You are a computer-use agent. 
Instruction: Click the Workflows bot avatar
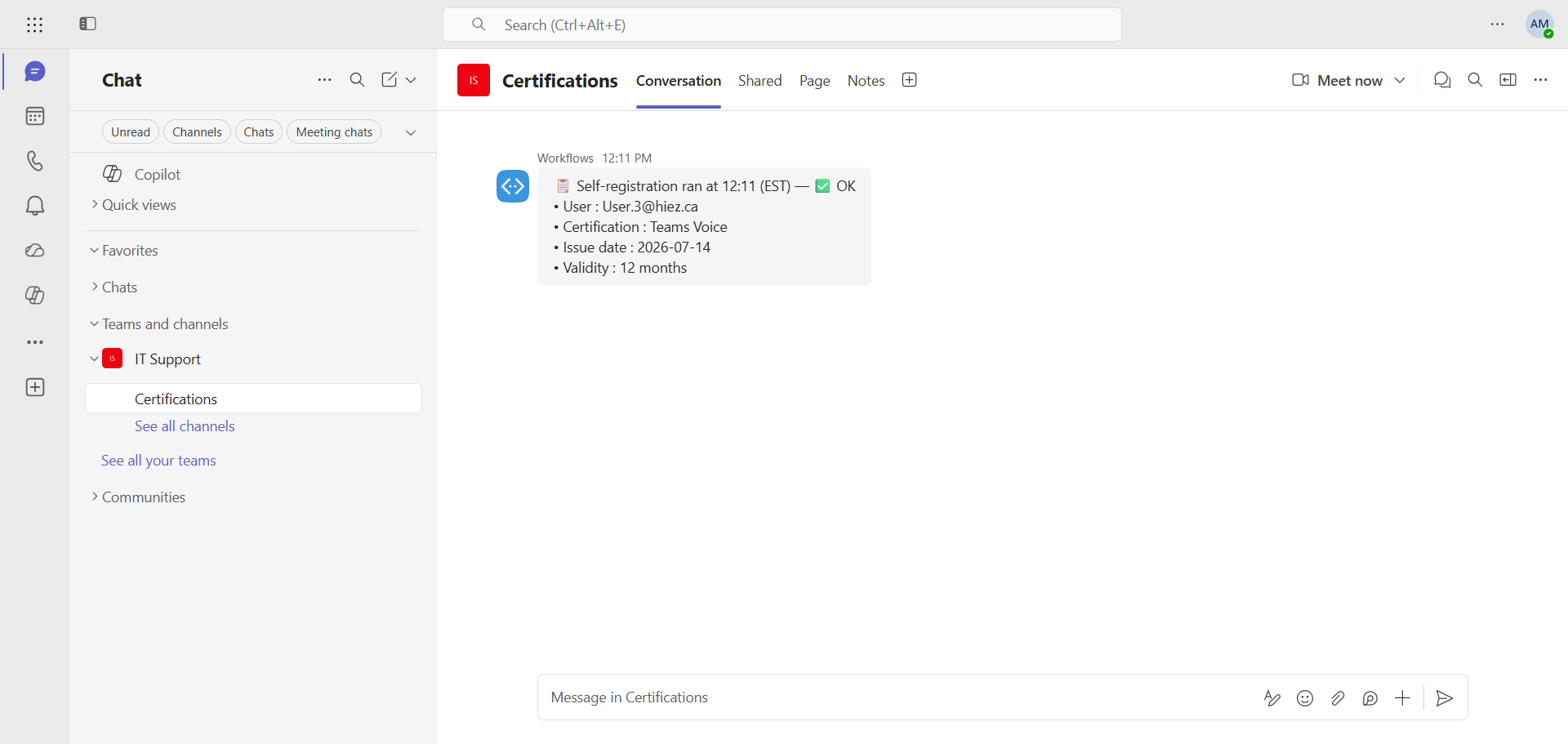513,186
